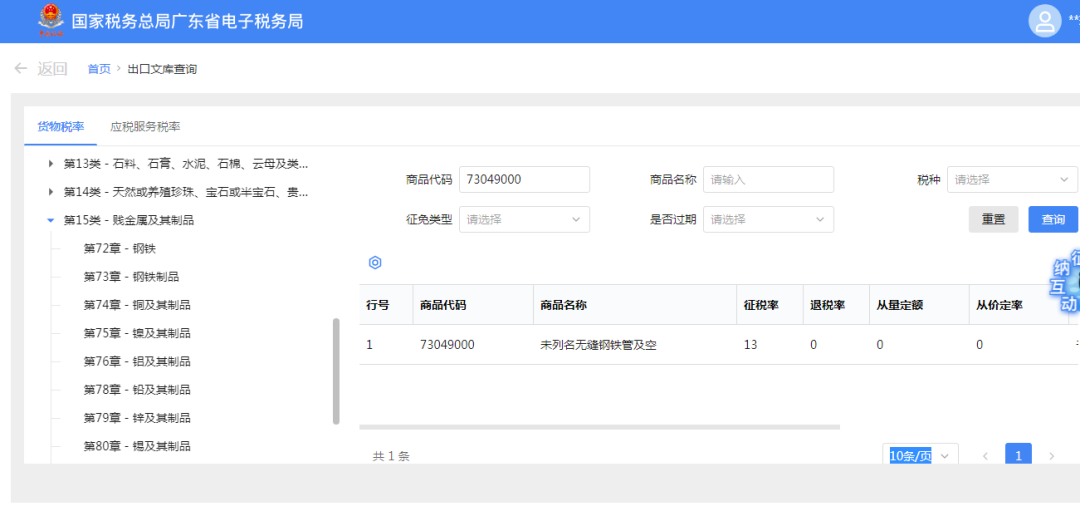Open the 是否过期 dropdown
Viewport: 1080px width, 511px height.
[768, 220]
